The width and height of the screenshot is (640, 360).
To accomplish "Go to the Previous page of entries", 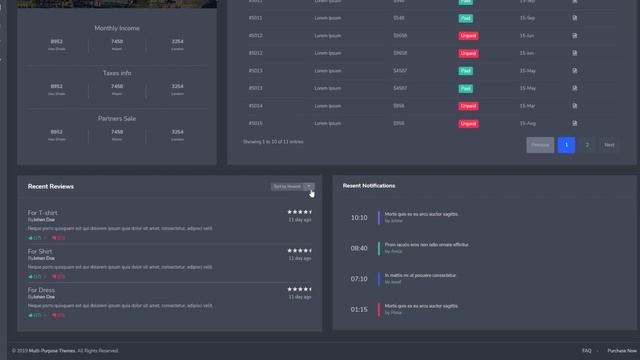I will tap(540, 145).
